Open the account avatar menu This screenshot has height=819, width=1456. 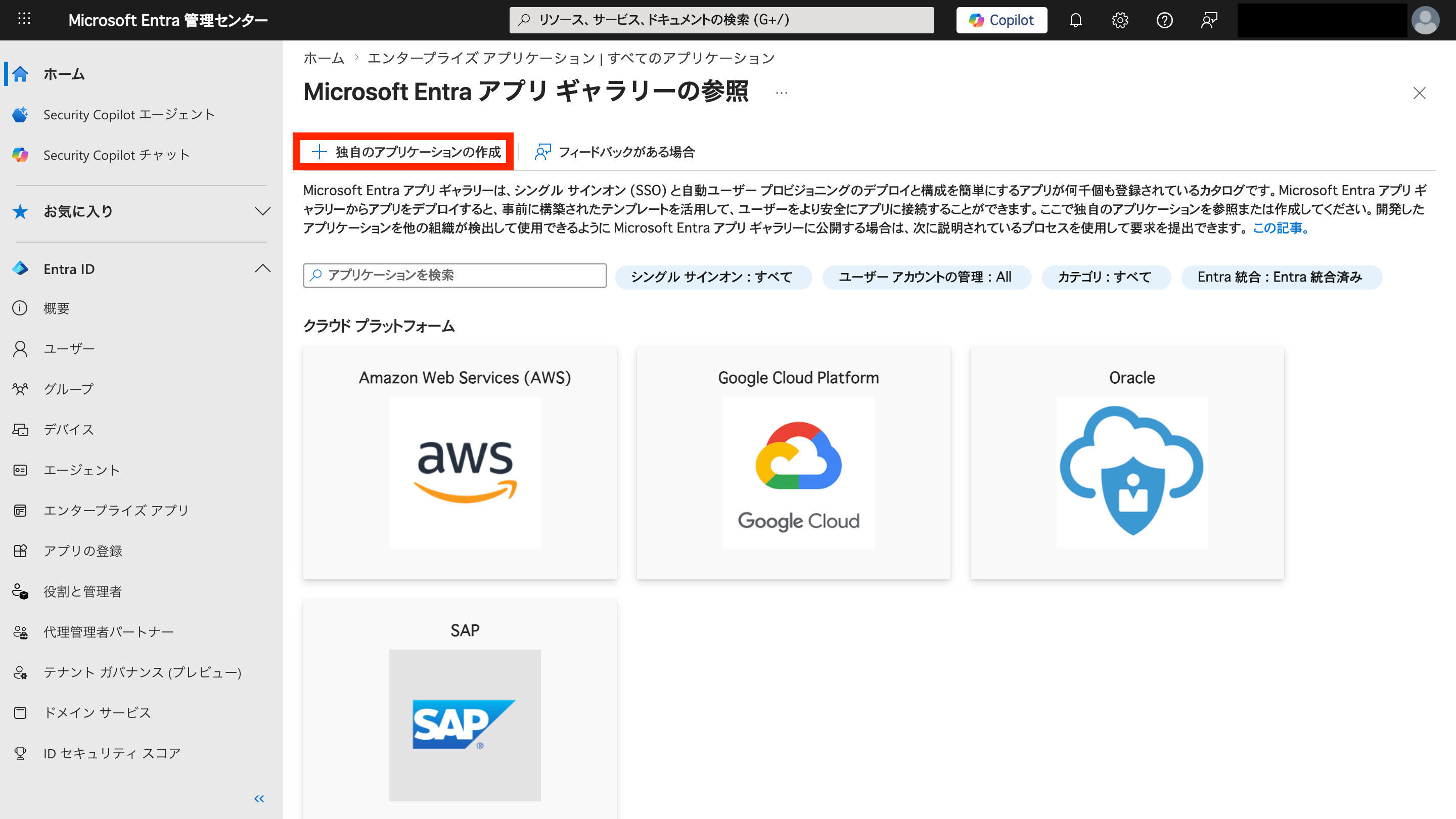click(1426, 20)
